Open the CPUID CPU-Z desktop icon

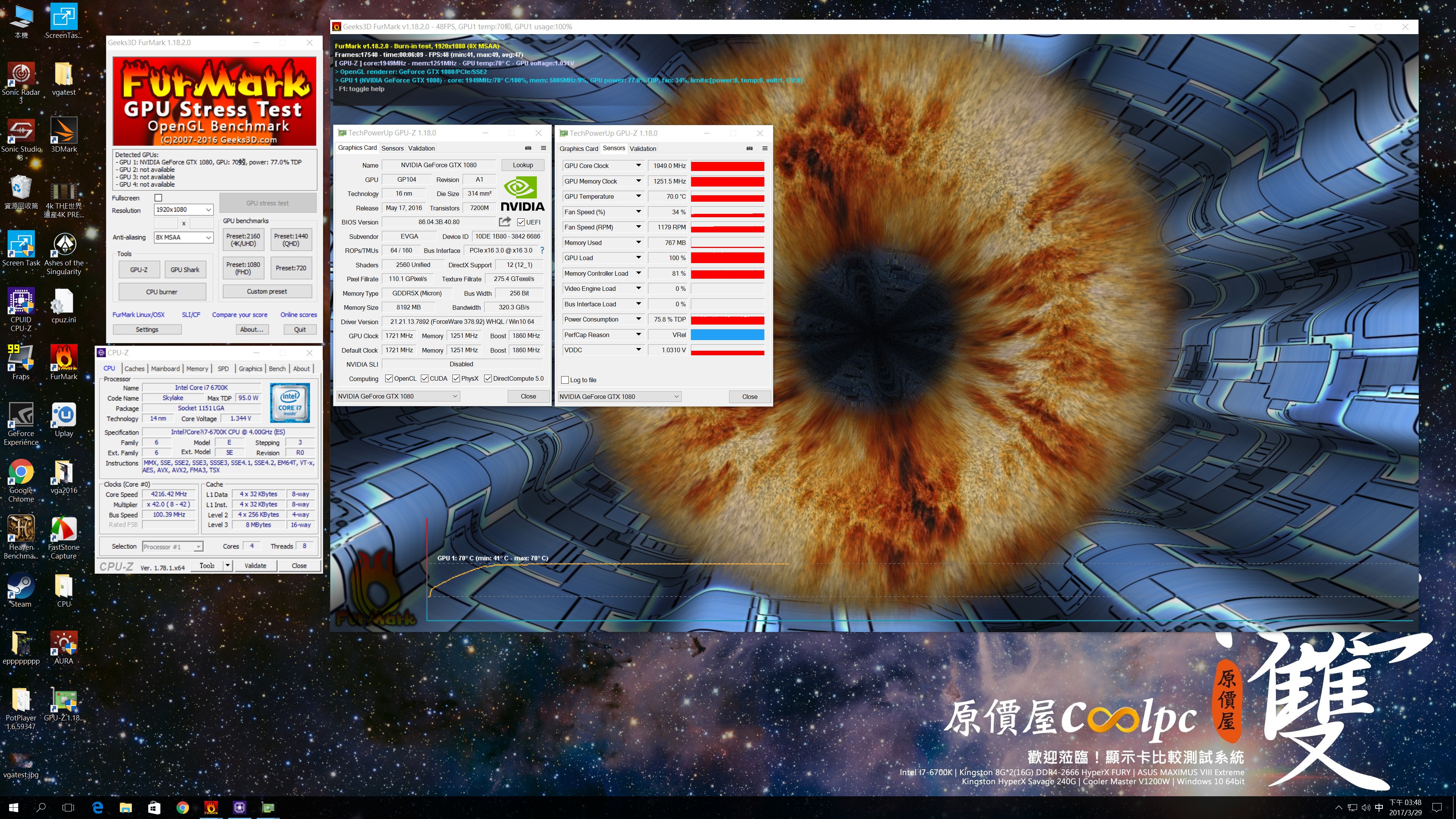(x=21, y=310)
